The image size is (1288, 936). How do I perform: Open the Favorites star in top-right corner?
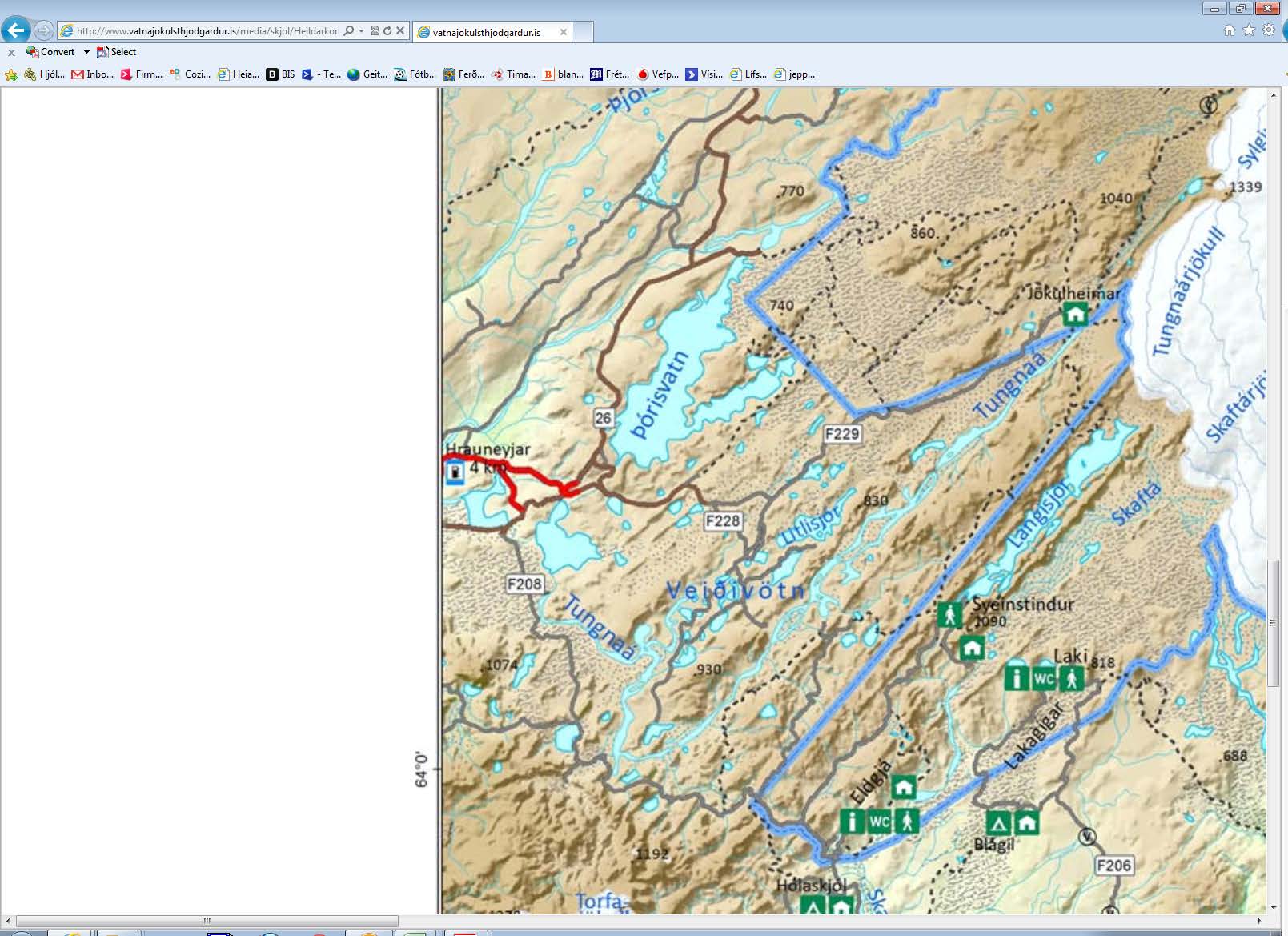(x=1249, y=30)
